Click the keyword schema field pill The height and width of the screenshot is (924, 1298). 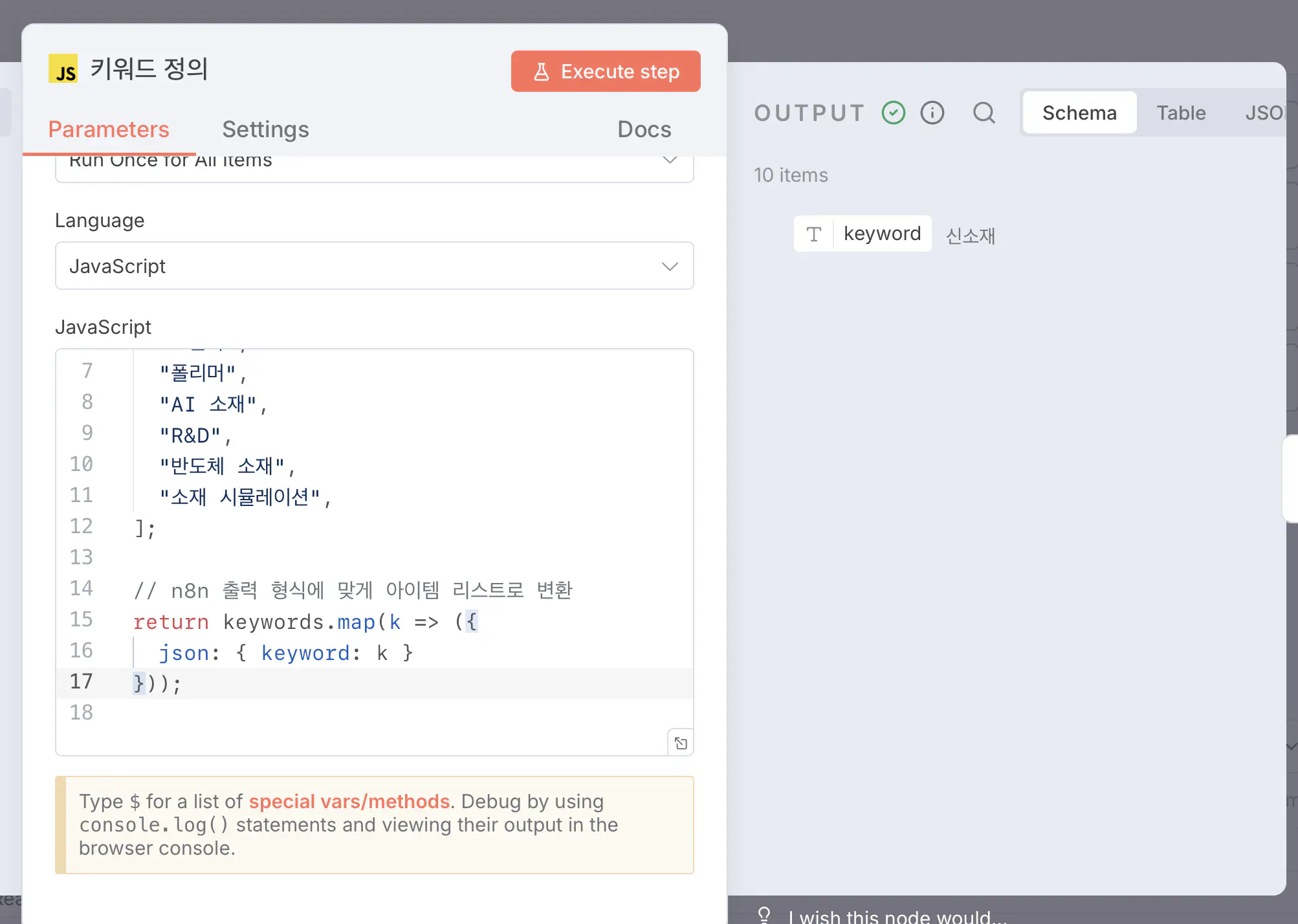(881, 234)
